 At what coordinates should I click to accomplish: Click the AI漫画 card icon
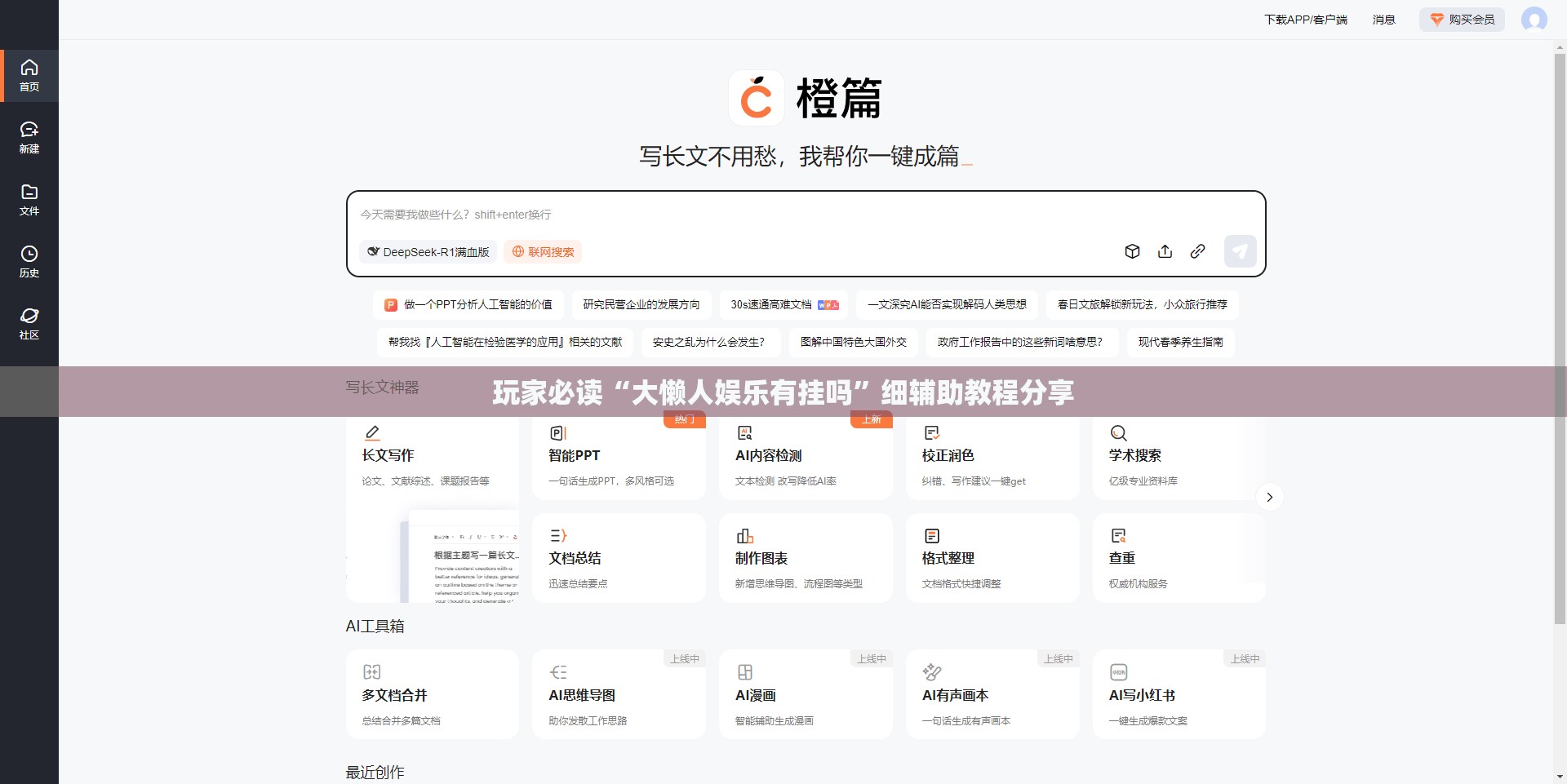tap(745, 672)
